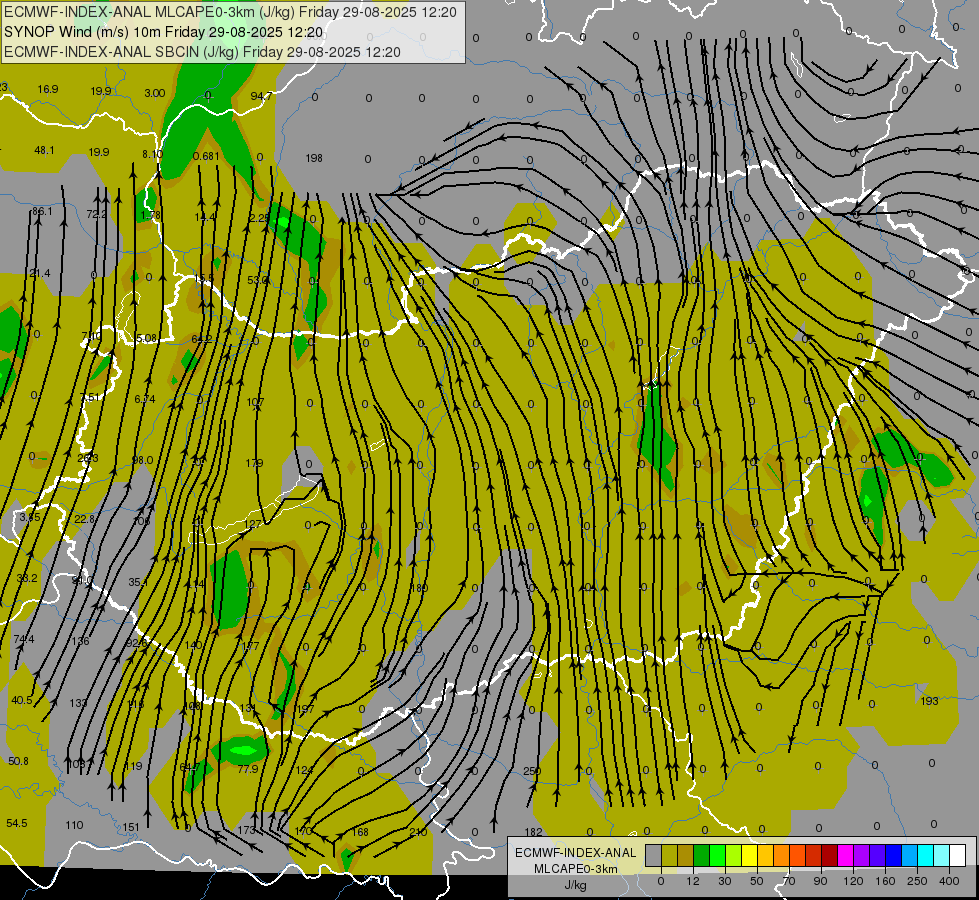The width and height of the screenshot is (979, 900).
Task: Click the legend tick label 120
Action: 854,881
